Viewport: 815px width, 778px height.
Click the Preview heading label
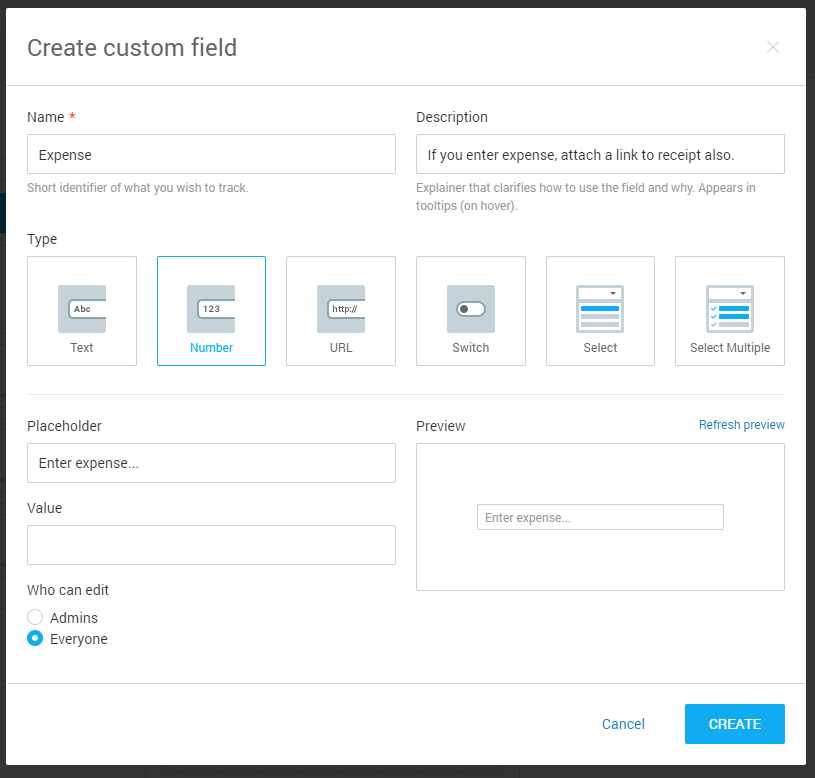[441, 426]
